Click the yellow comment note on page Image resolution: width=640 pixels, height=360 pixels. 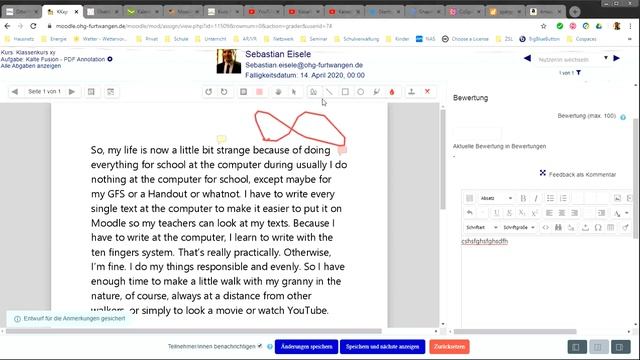221,139
